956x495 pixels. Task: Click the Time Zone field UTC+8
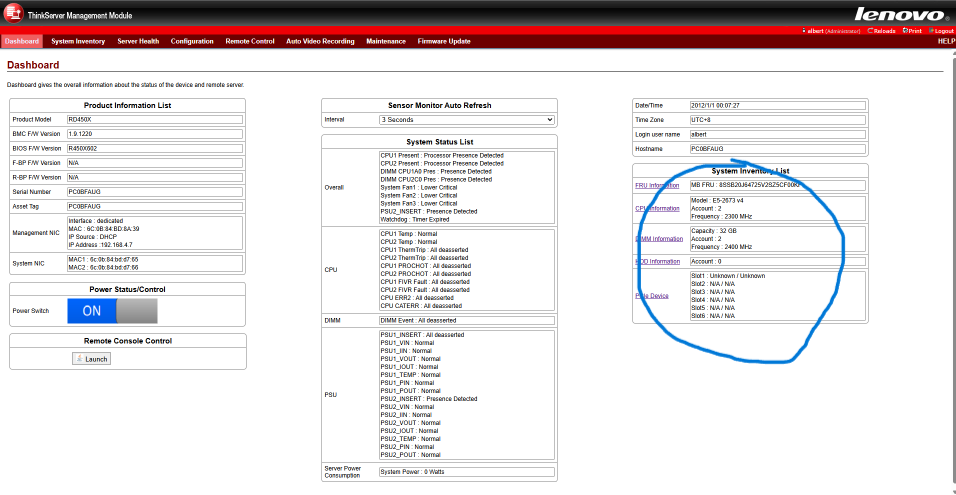pyautogui.click(x=777, y=120)
